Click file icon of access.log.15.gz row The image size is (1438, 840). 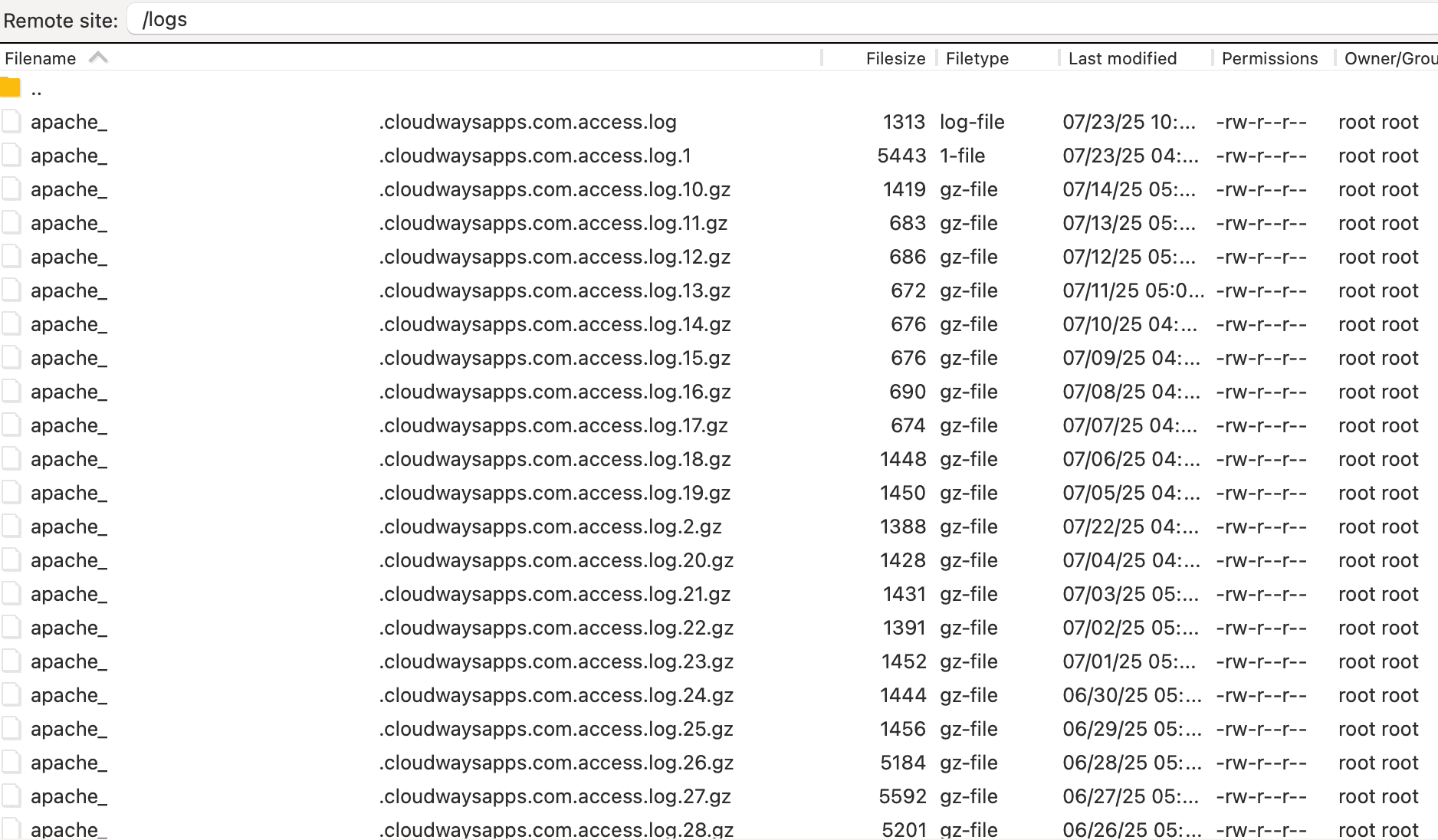click(x=11, y=358)
